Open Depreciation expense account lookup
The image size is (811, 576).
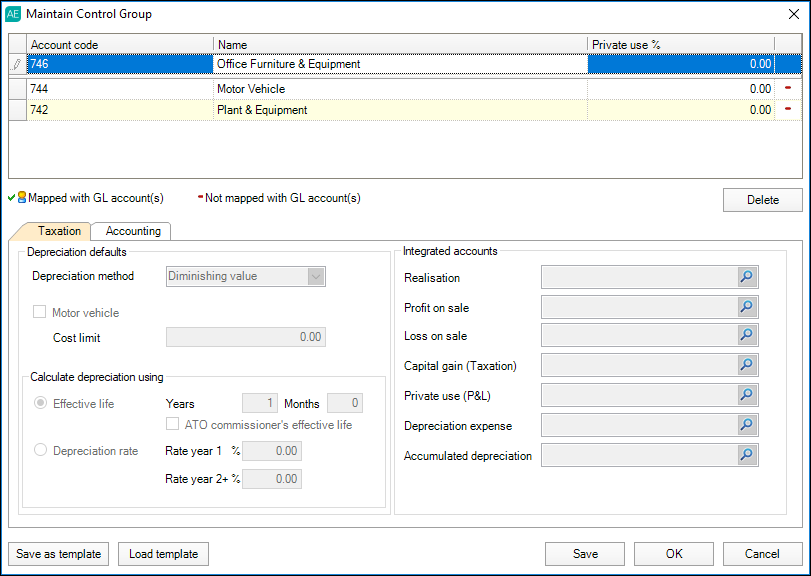(747, 425)
